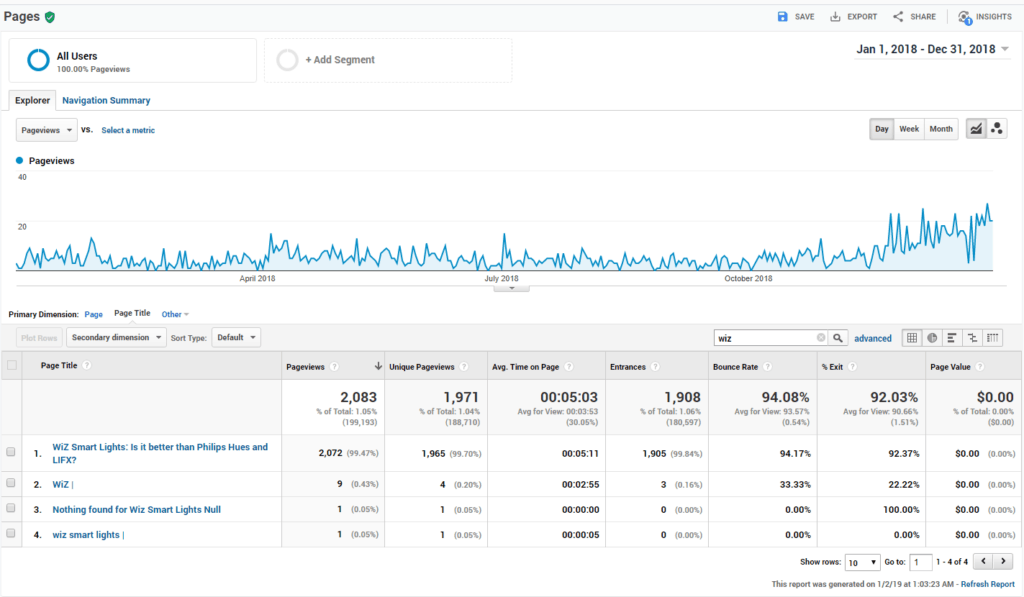This screenshot has height=597, width=1024.
Task: Click the small expander arrow below the chart
Action: pyautogui.click(x=511, y=288)
